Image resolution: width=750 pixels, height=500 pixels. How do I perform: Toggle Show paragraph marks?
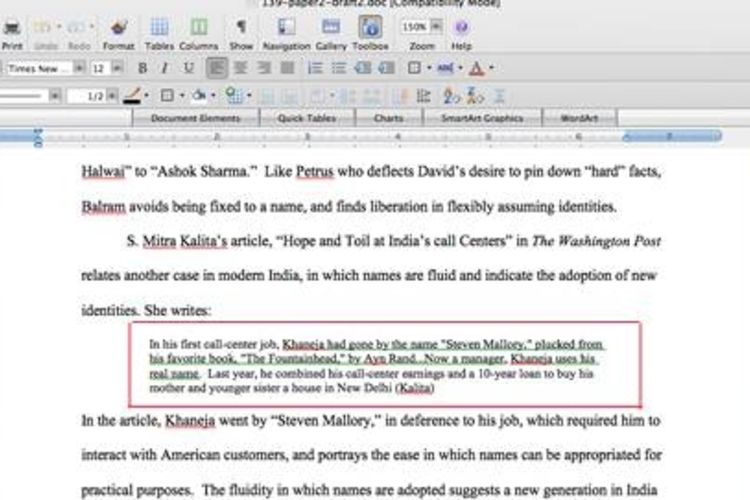click(241, 28)
